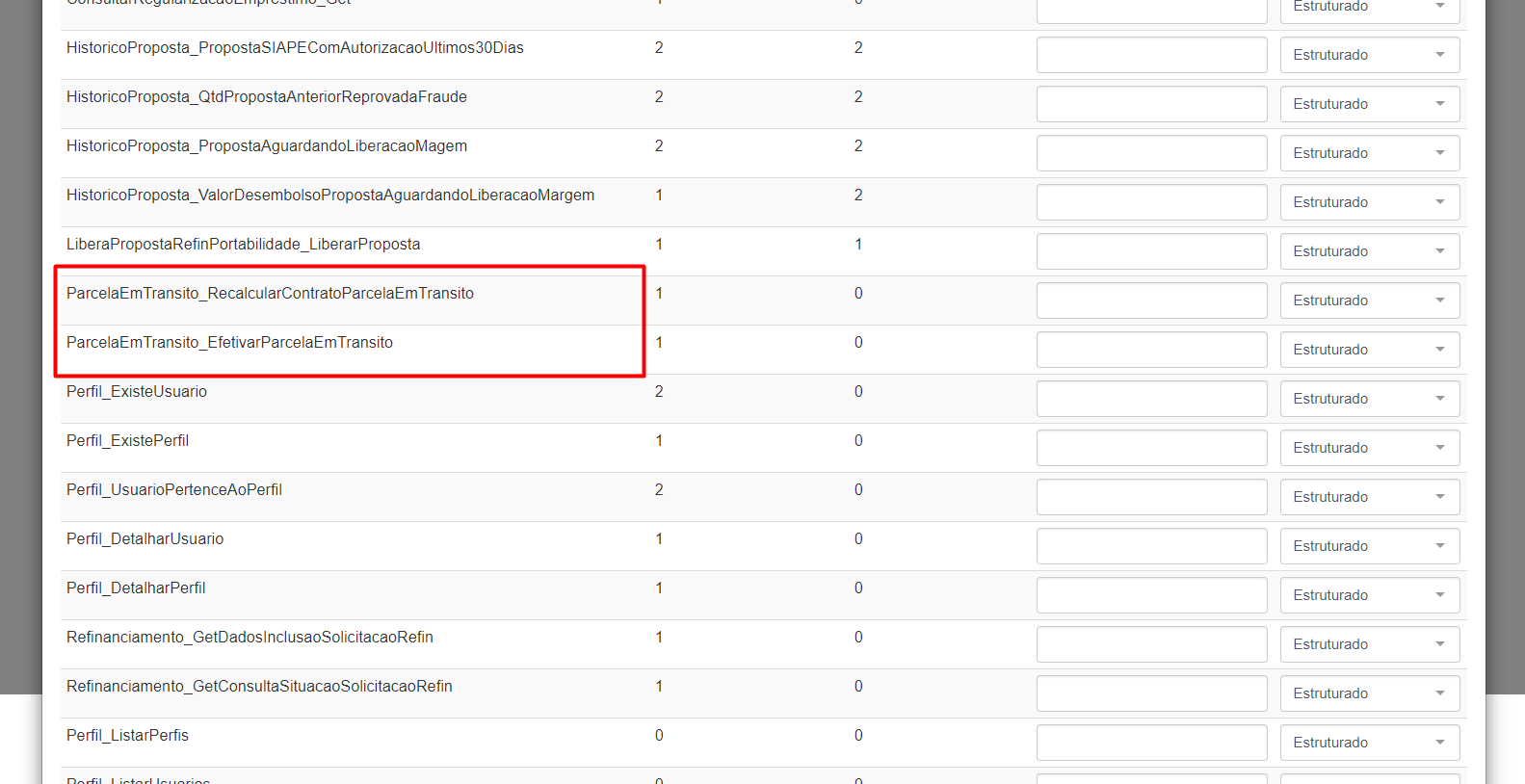This screenshot has height=784, width=1525.
Task: Click input field in Perfil_DetalharPerfil row
Action: [1151, 595]
